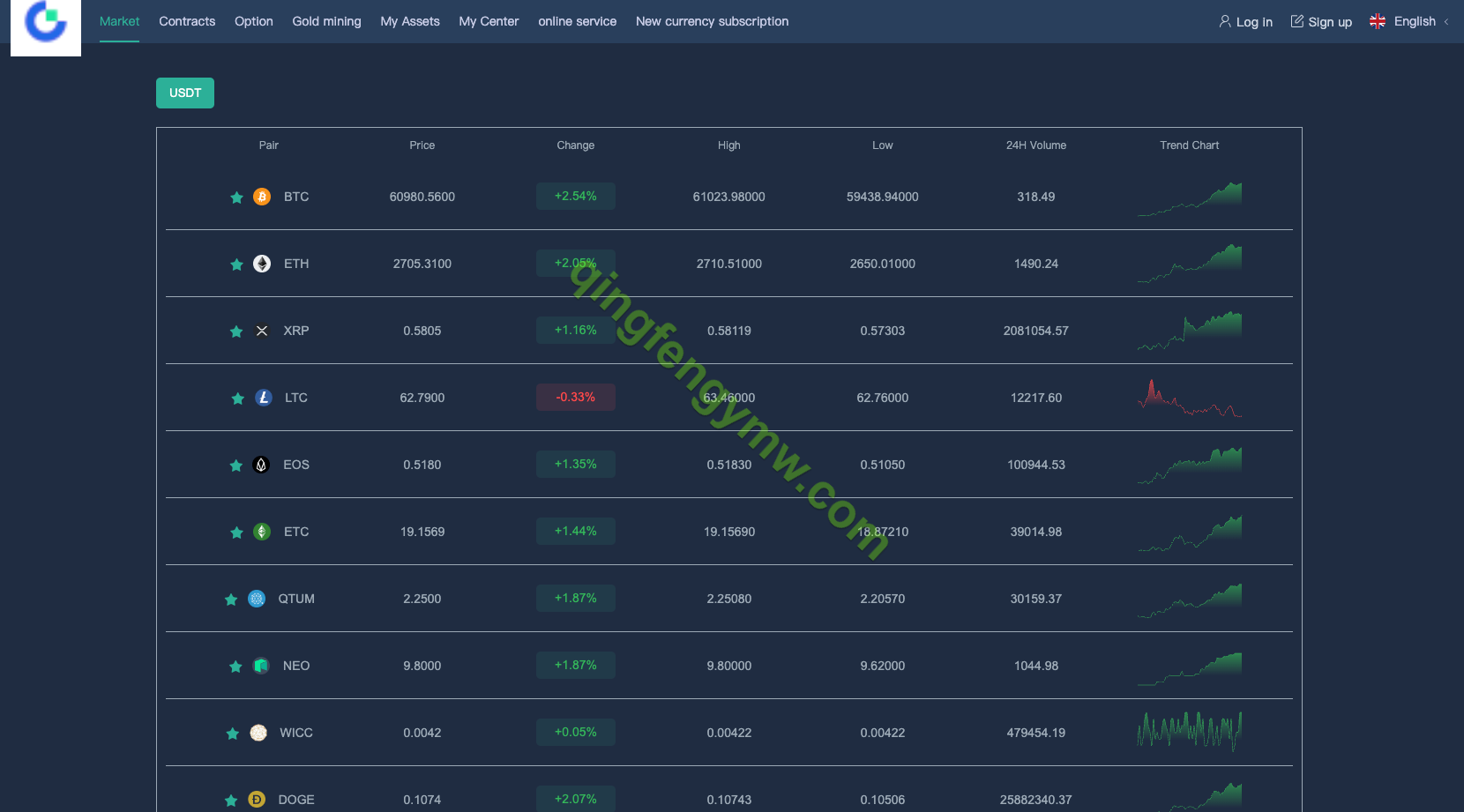This screenshot has width=1464, height=812.
Task: Open online service page
Action: 578,21
